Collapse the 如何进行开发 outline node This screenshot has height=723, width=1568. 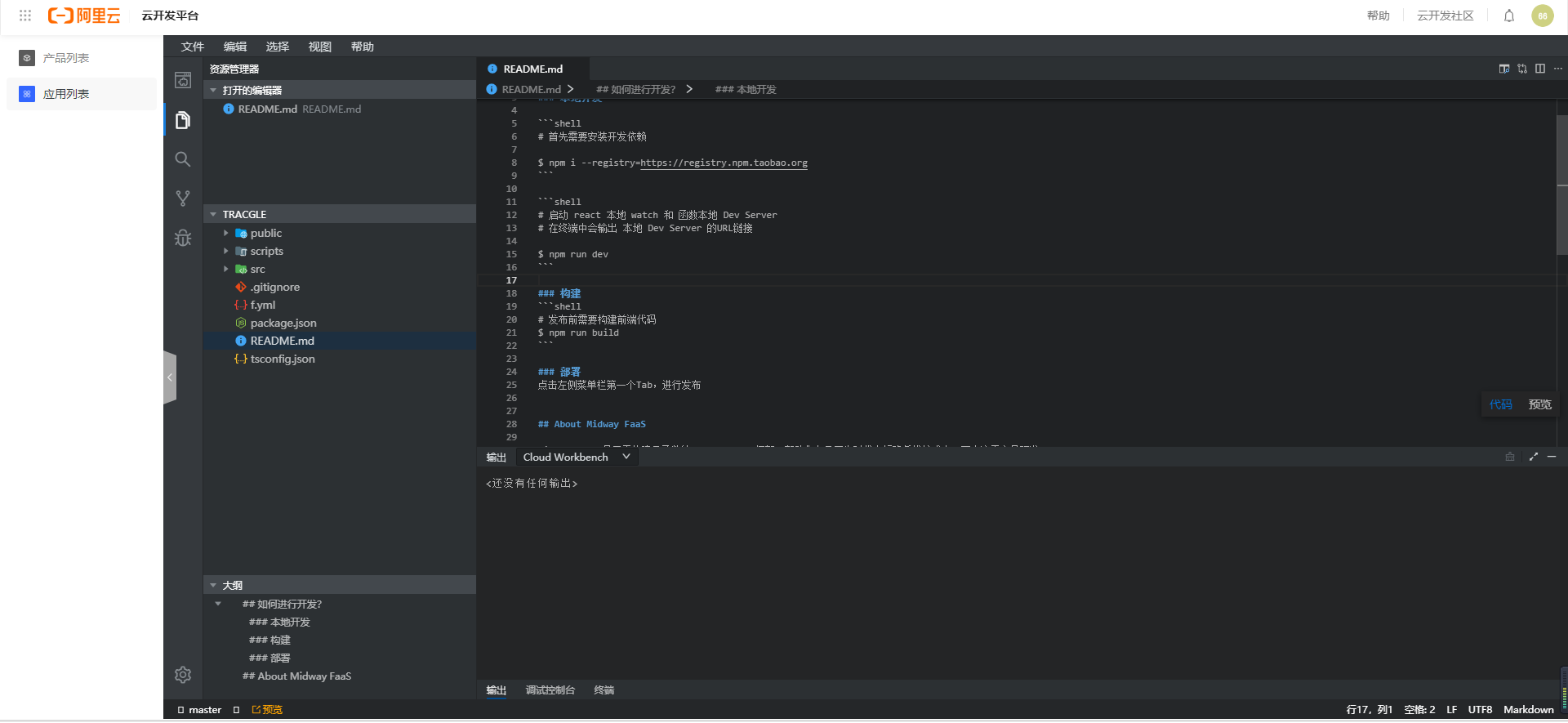click(x=218, y=604)
